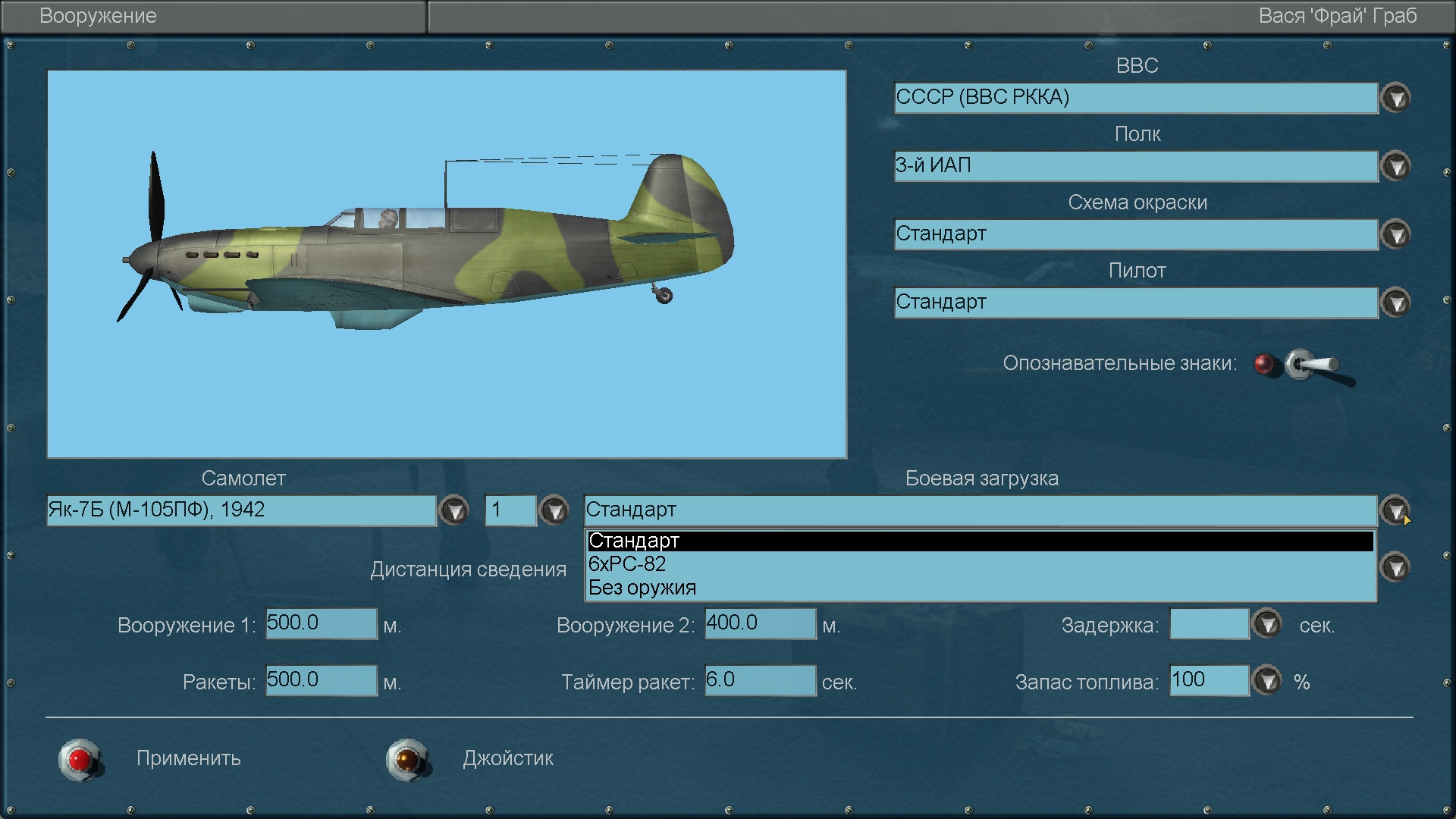Collapse the Боевая загрузка dropdown arrow

(x=1394, y=510)
